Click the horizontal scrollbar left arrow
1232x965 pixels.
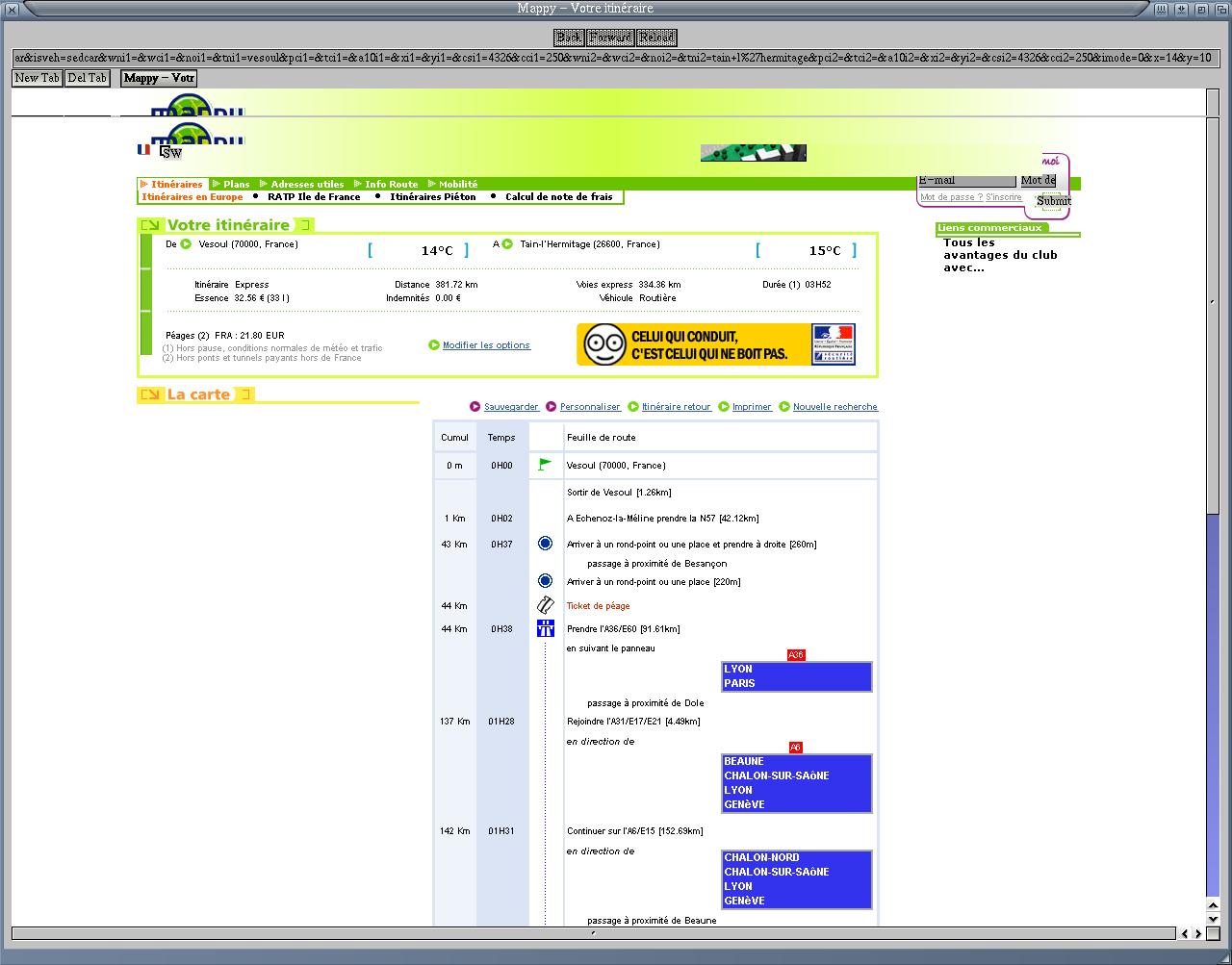click(x=1185, y=933)
